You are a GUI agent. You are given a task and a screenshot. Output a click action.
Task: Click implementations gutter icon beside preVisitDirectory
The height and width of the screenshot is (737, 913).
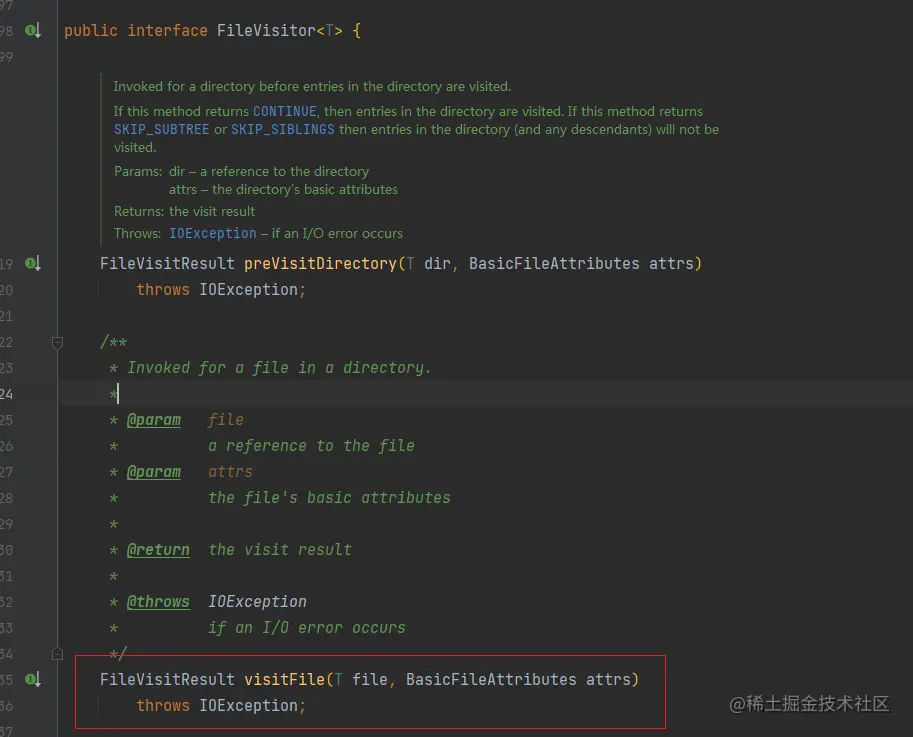(x=33, y=264)
